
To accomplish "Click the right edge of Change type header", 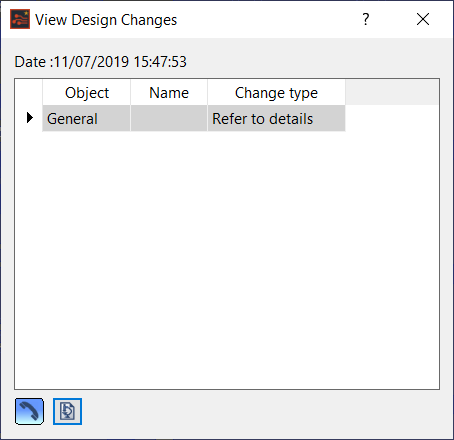I will coord(345,93).
